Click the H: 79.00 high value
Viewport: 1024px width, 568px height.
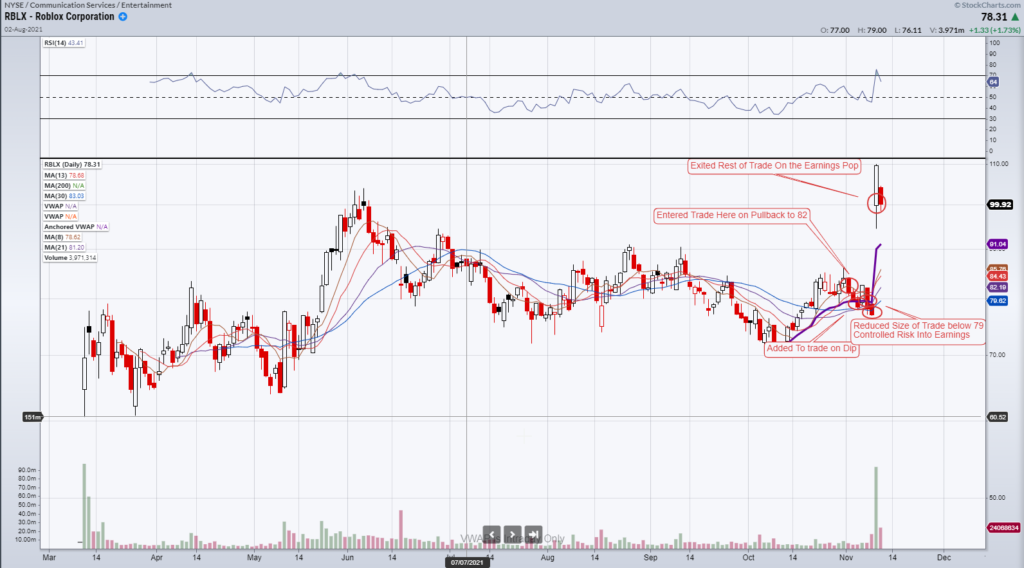[872, 30]
